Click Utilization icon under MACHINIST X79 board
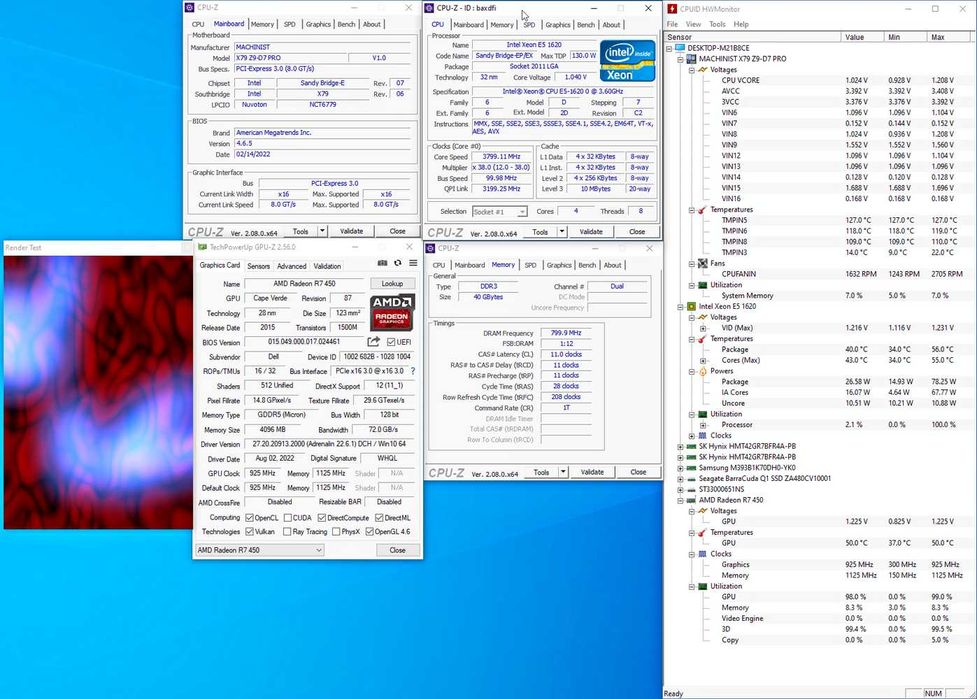Image resolution: width=977 pixels, height=699 pixels. tap(702, 285)
